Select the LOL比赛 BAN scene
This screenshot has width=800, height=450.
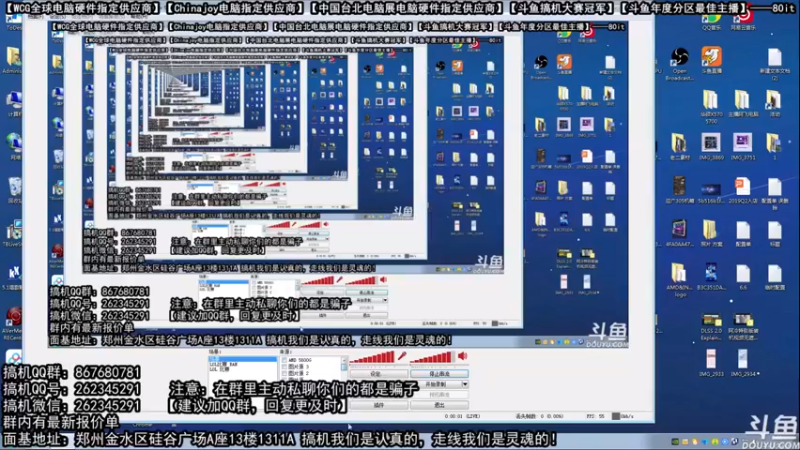[223, 364]
